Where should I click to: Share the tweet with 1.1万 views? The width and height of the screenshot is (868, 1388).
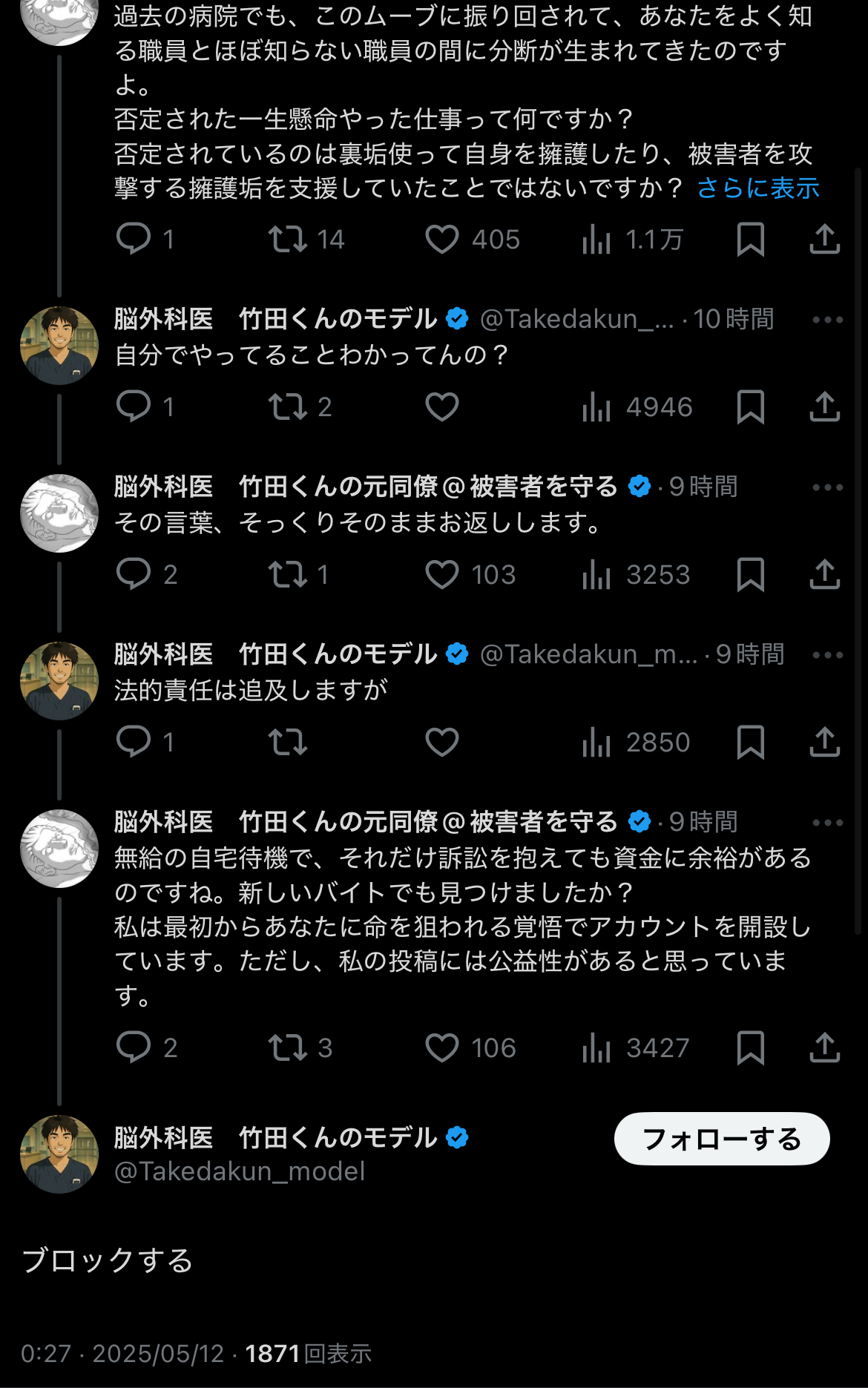tap(824, 240)
